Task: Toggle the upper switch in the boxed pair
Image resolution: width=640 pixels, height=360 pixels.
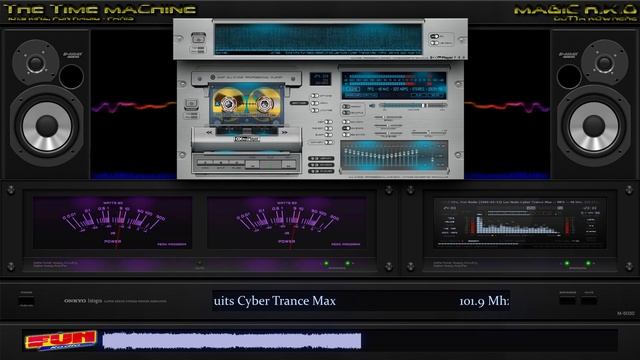Action: coord(346,106)
